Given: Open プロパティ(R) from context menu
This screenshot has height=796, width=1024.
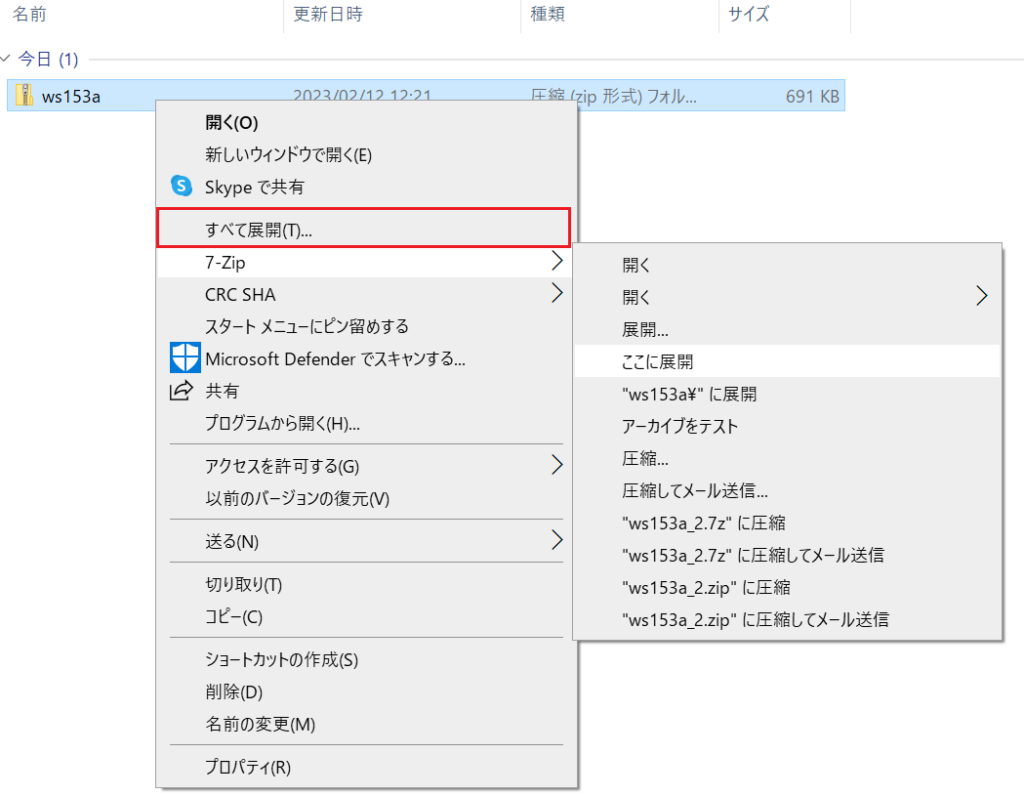Looking at the screenshot, I should pos(248,767).
